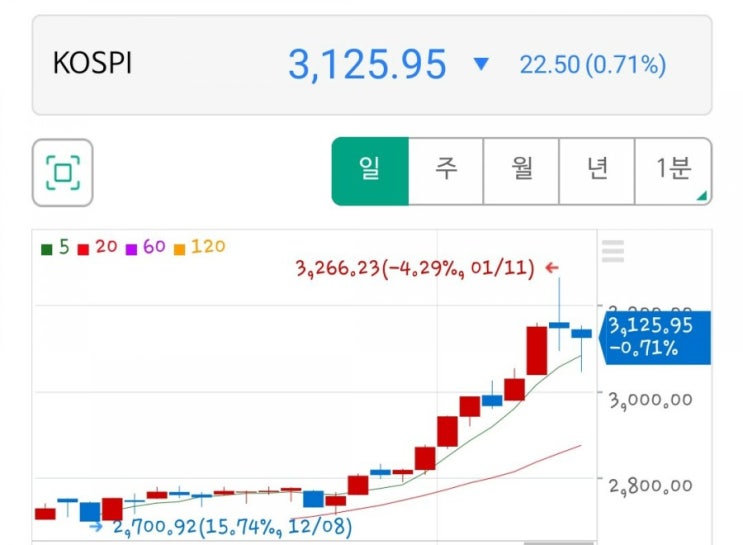The width and height of the screenshot is (743, 545).
Task: Click the red 20-day moving average swatch
Action: [83, 249]
